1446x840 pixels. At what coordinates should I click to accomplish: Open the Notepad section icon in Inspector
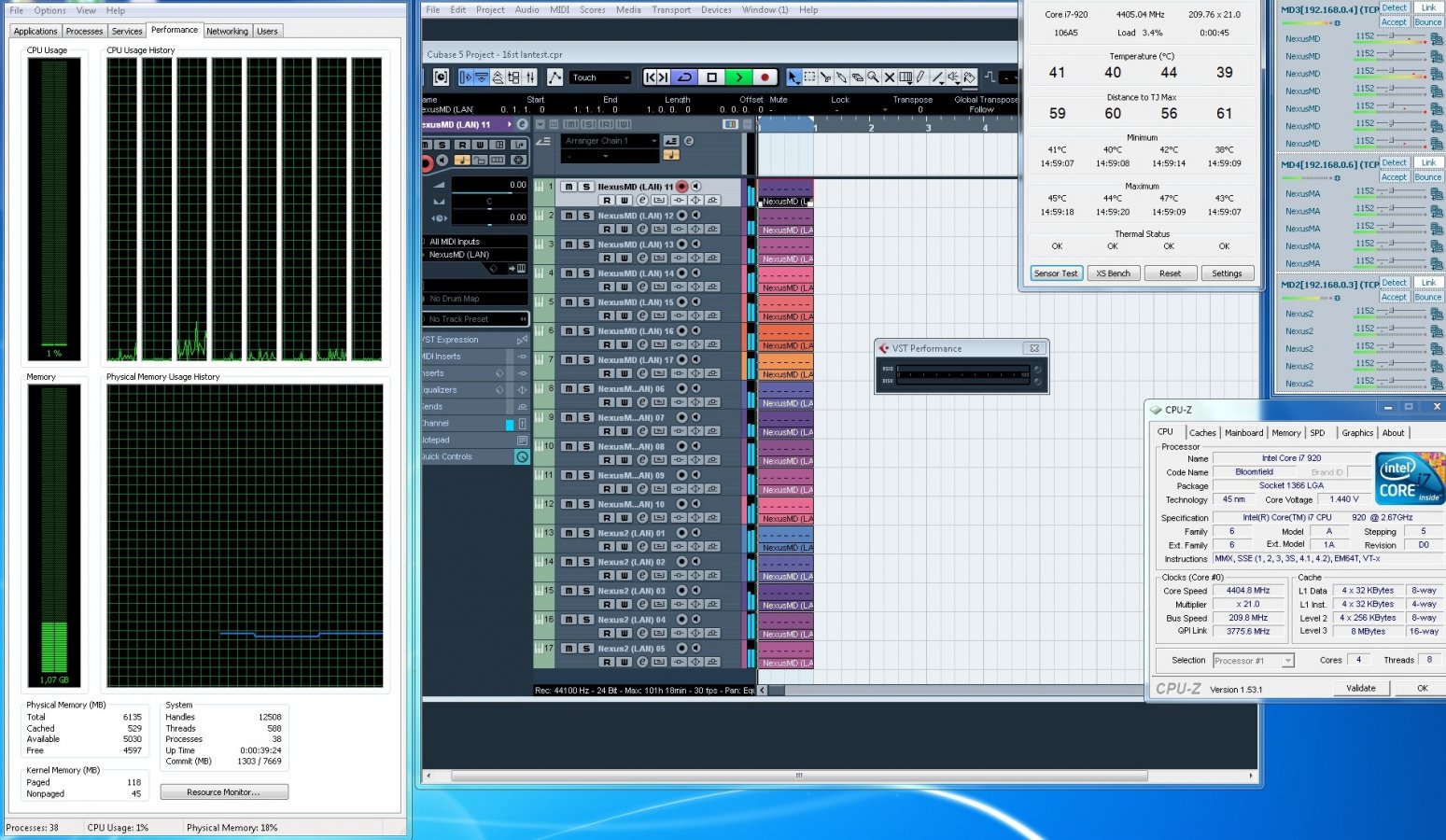click(522, 440)
